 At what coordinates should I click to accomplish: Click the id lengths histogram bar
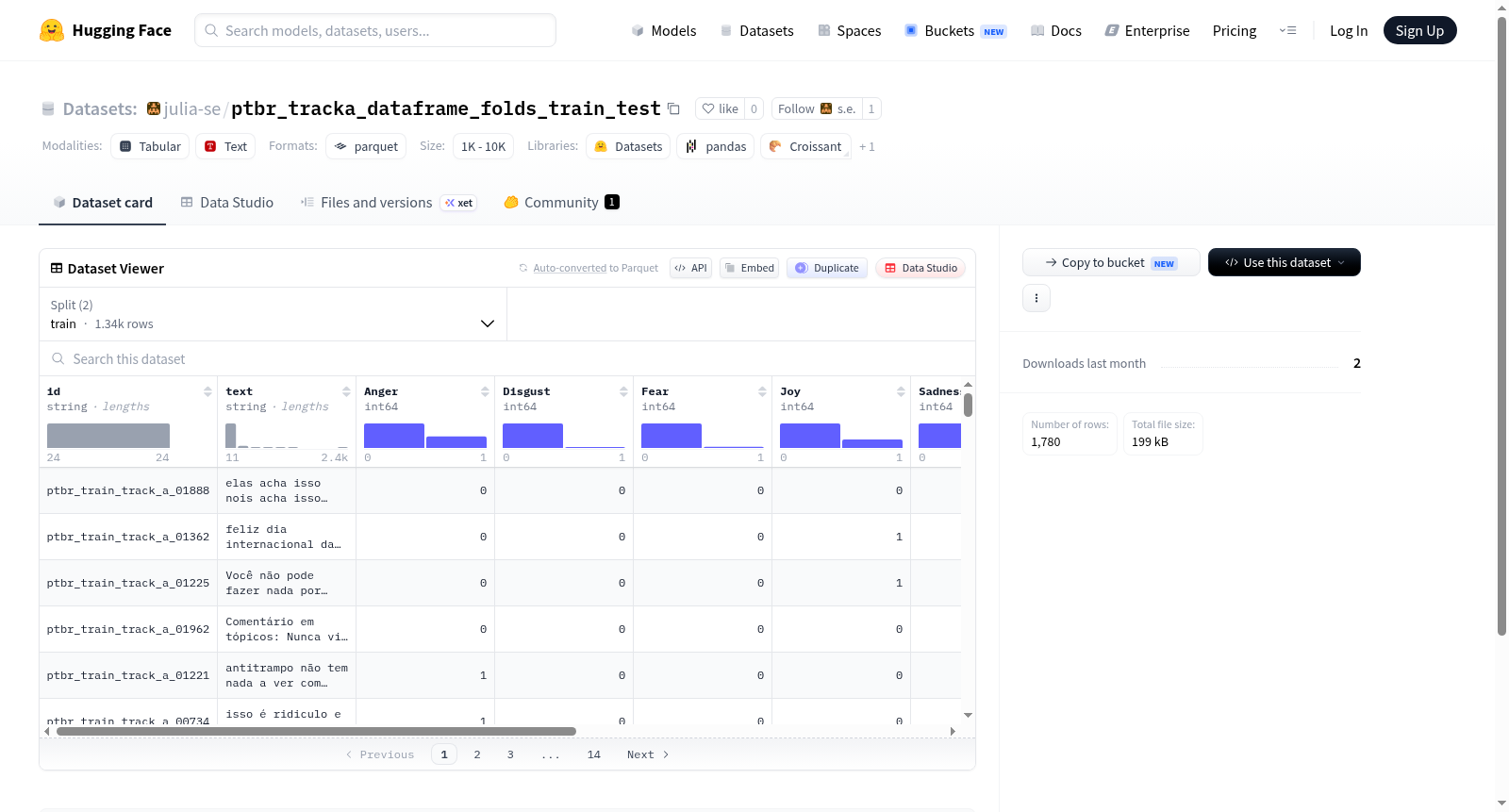(108, 436)
